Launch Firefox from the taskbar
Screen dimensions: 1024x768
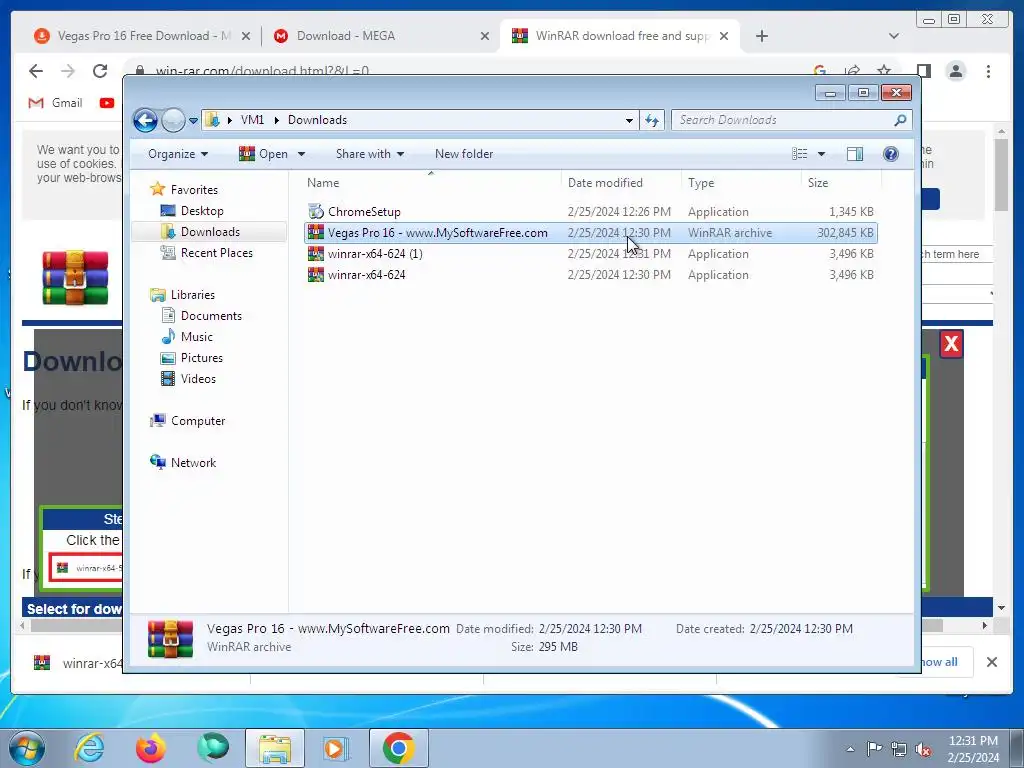(150, 748)
